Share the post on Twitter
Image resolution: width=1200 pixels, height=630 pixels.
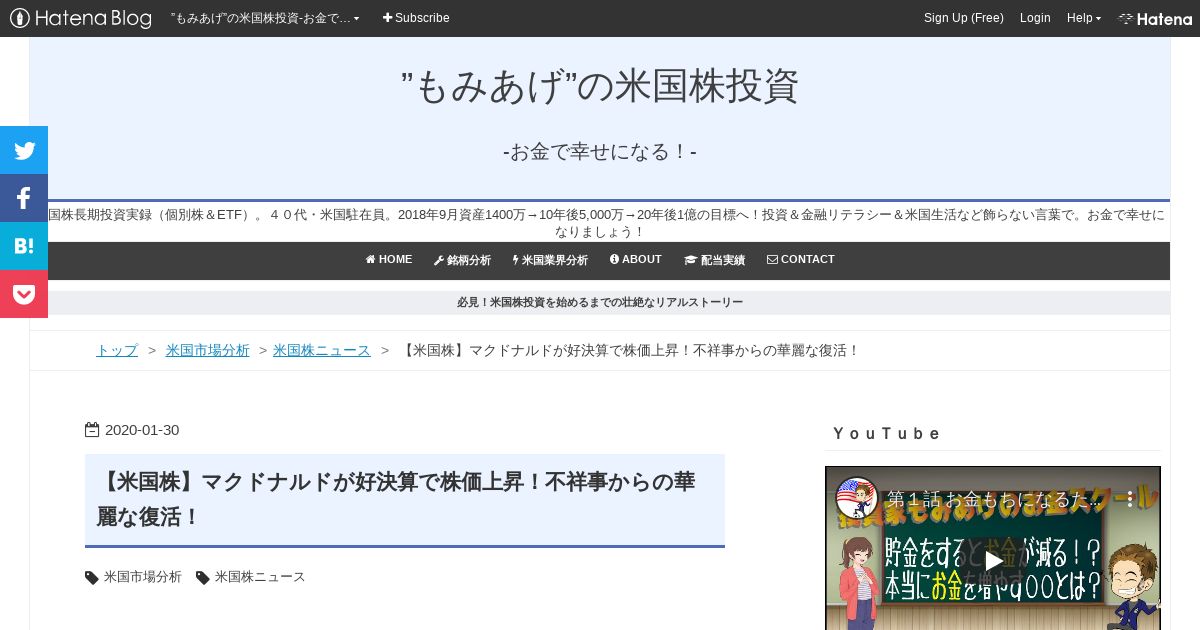click(x=24, y=150)
